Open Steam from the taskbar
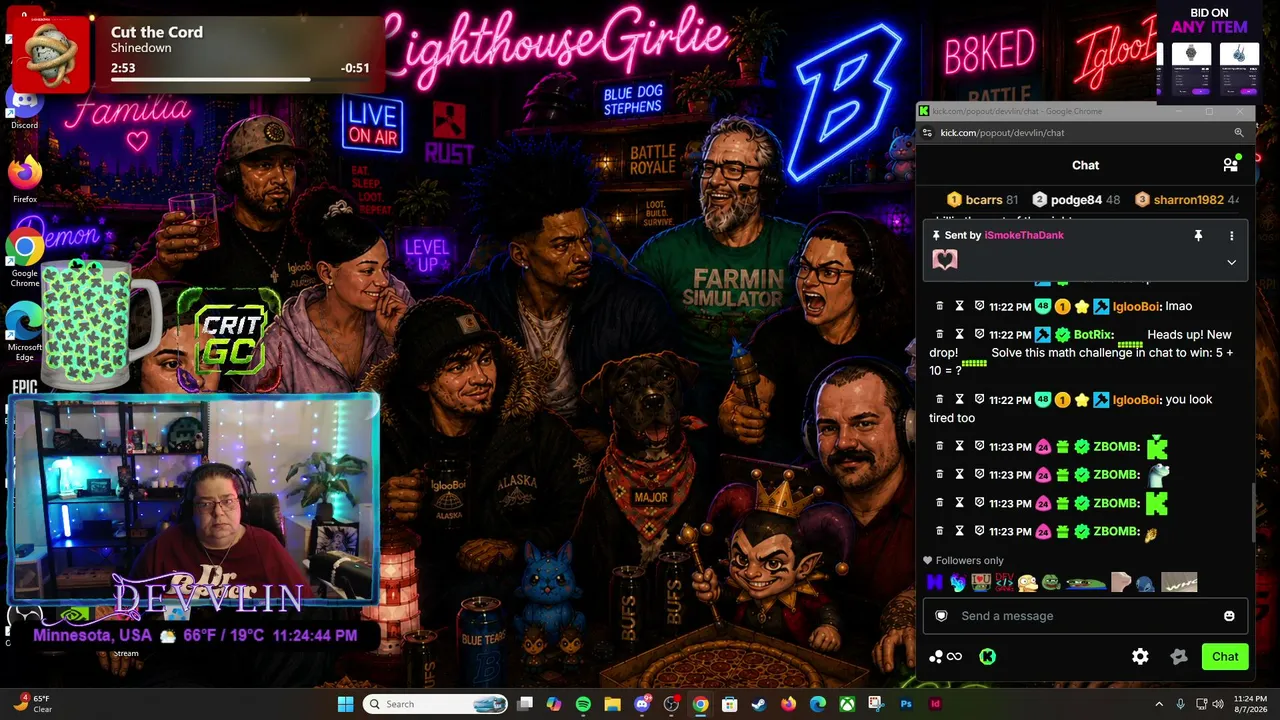1280x720 pixels. (x=759, y=704)
